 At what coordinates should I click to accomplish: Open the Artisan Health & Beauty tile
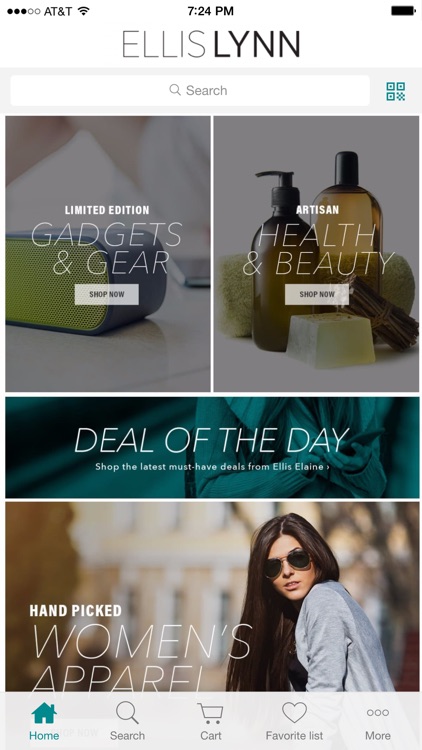(316, 254)
